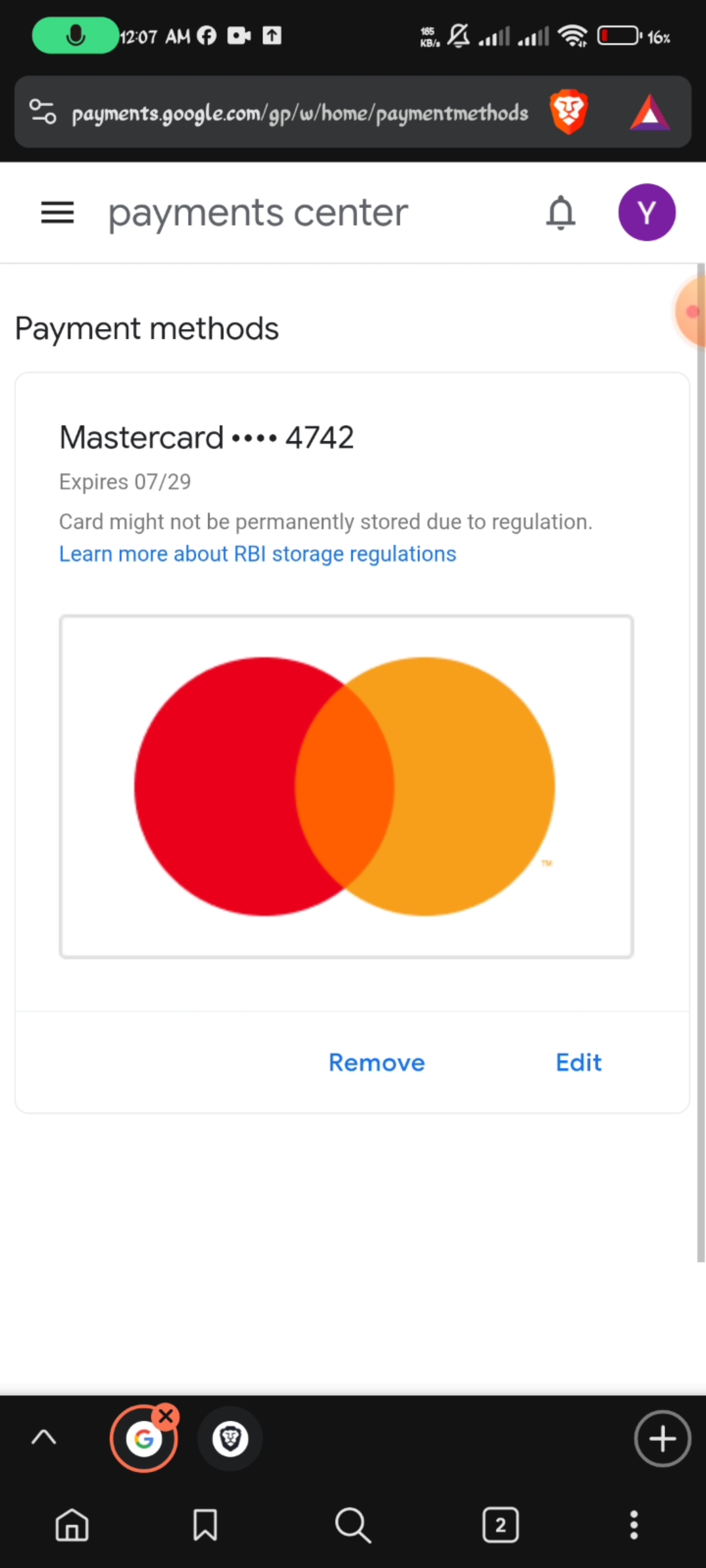Open Learn more about RBI storage regulations

point(258,554)
